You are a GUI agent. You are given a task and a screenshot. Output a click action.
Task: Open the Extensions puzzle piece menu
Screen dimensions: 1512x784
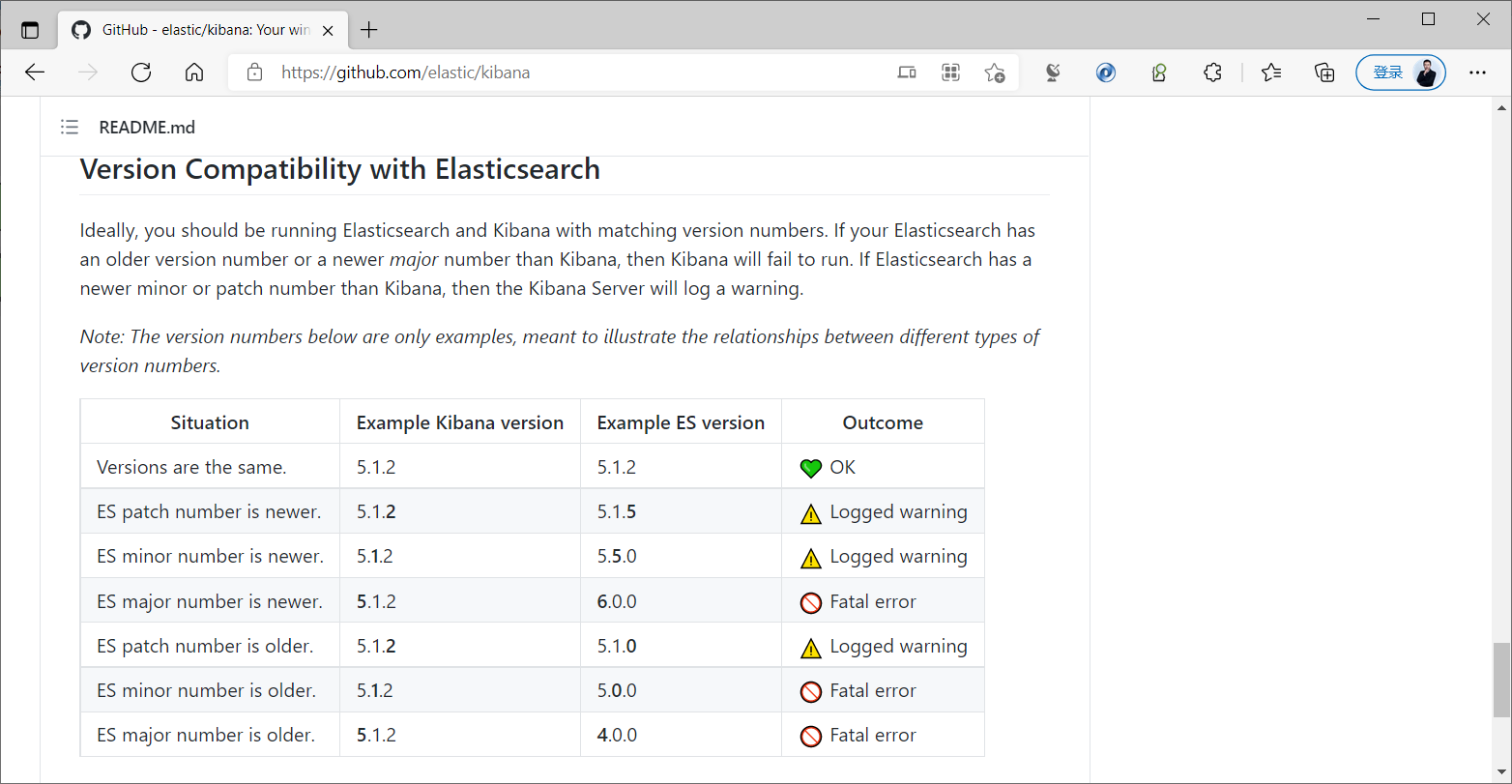(x=1212, y=73)
